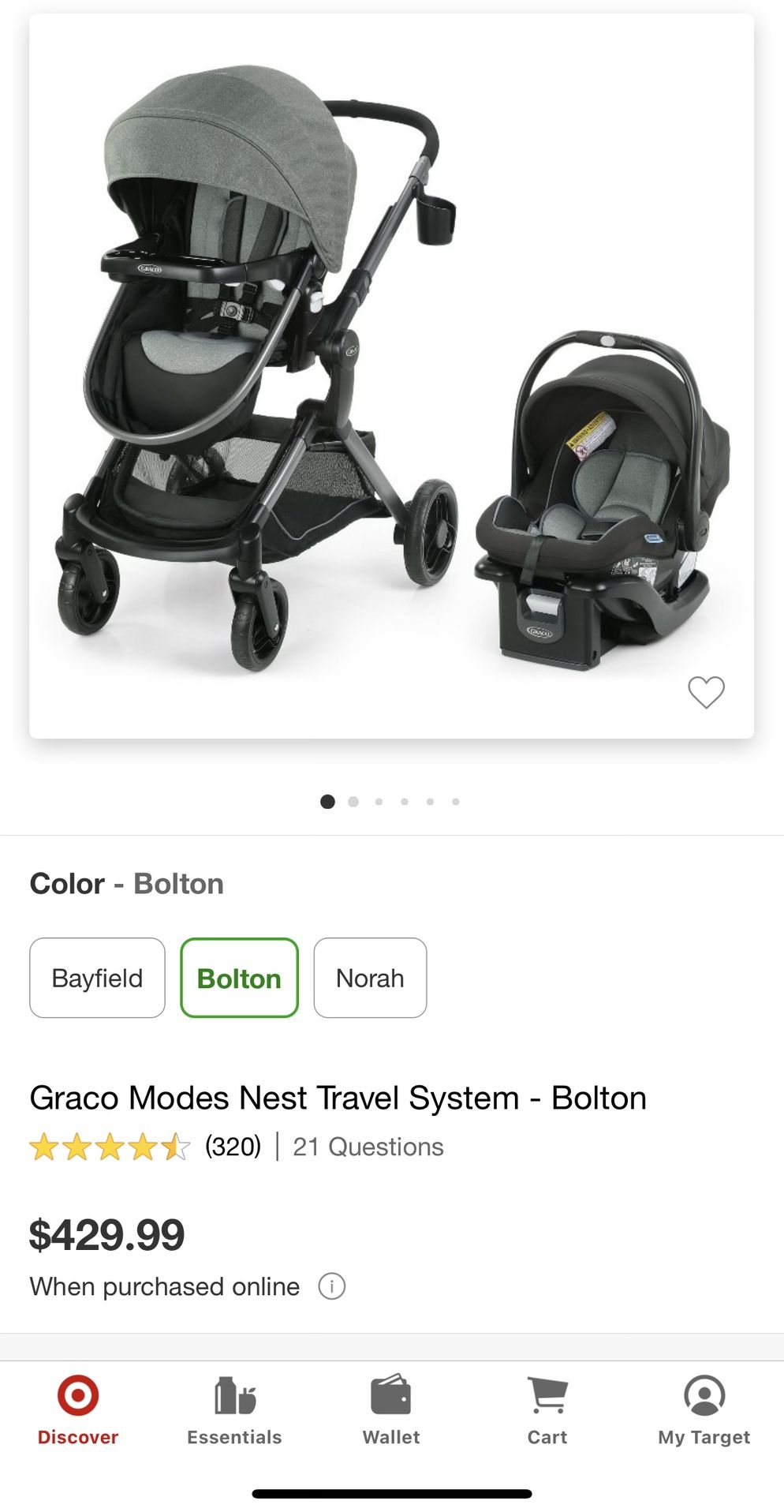Jump to the last carousel dot

point(456,802)
